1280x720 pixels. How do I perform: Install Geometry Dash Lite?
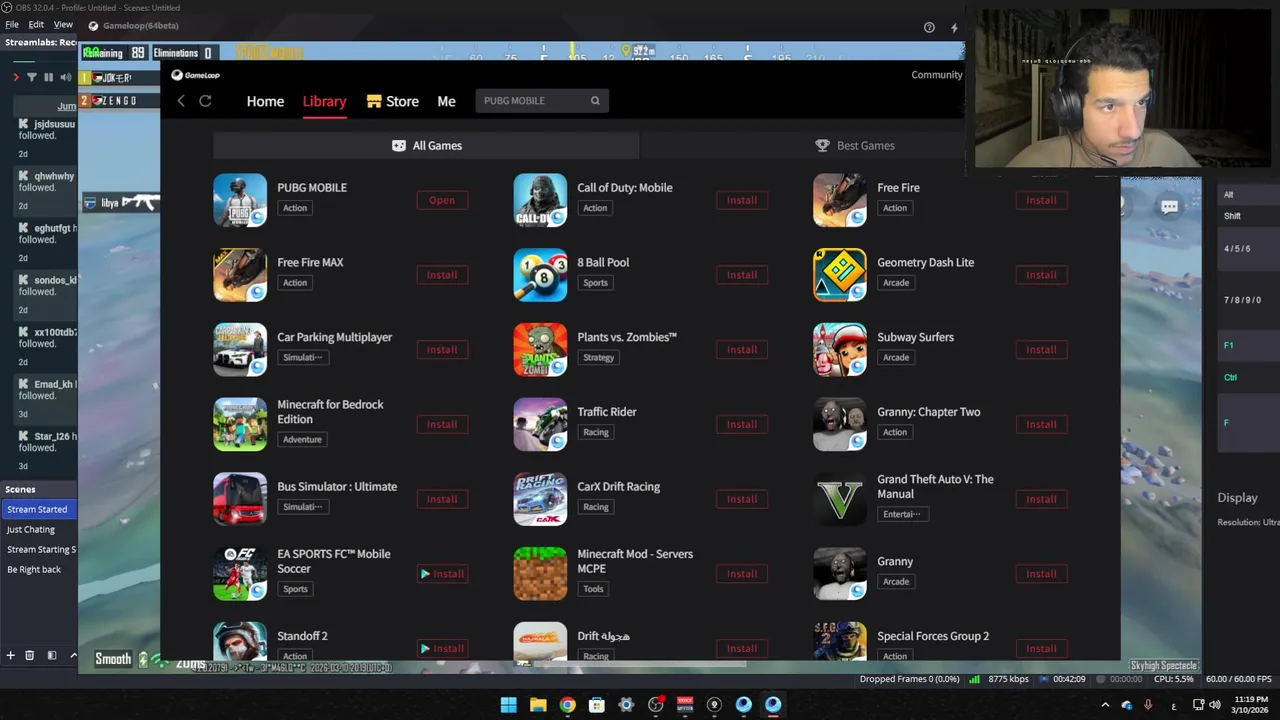coord(1041,275)
